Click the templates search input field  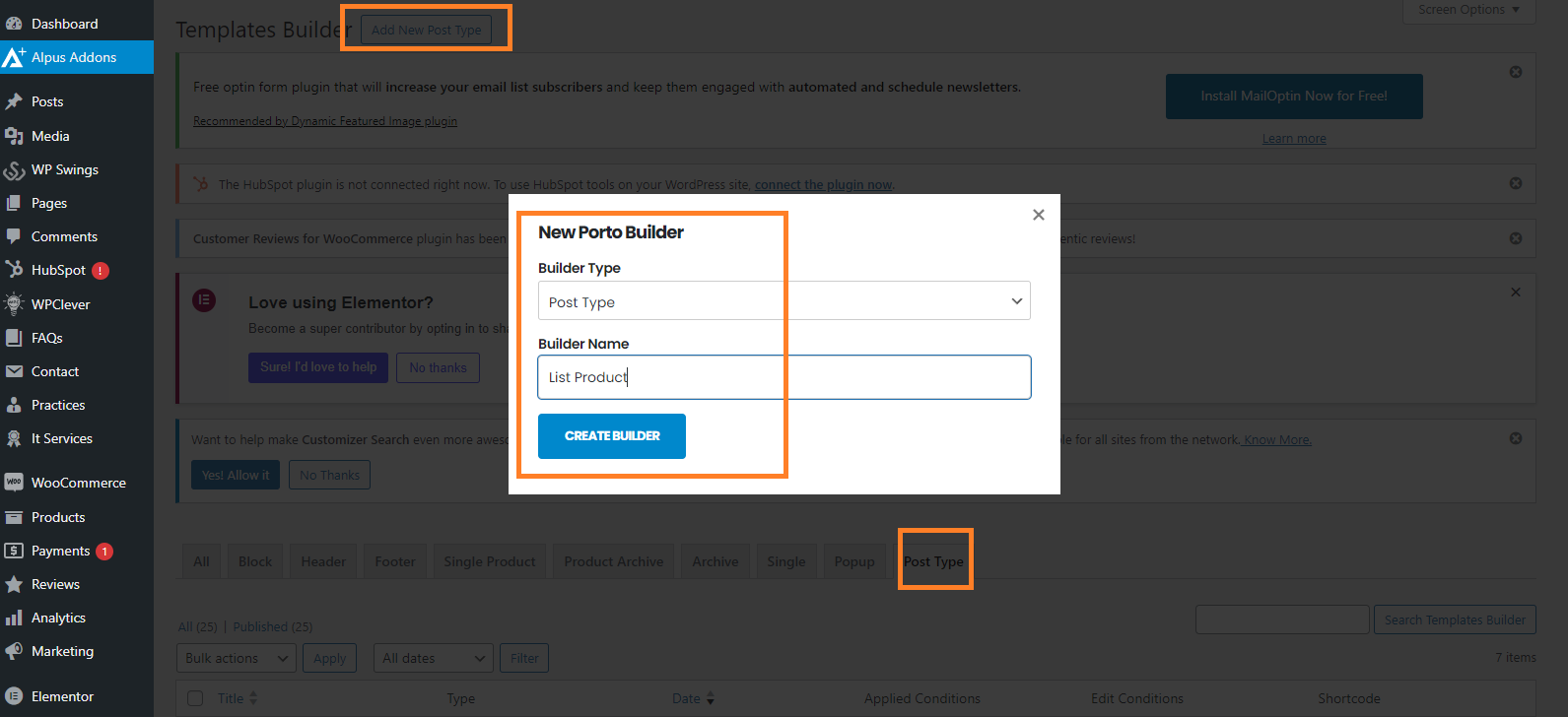pos(1282,619)
